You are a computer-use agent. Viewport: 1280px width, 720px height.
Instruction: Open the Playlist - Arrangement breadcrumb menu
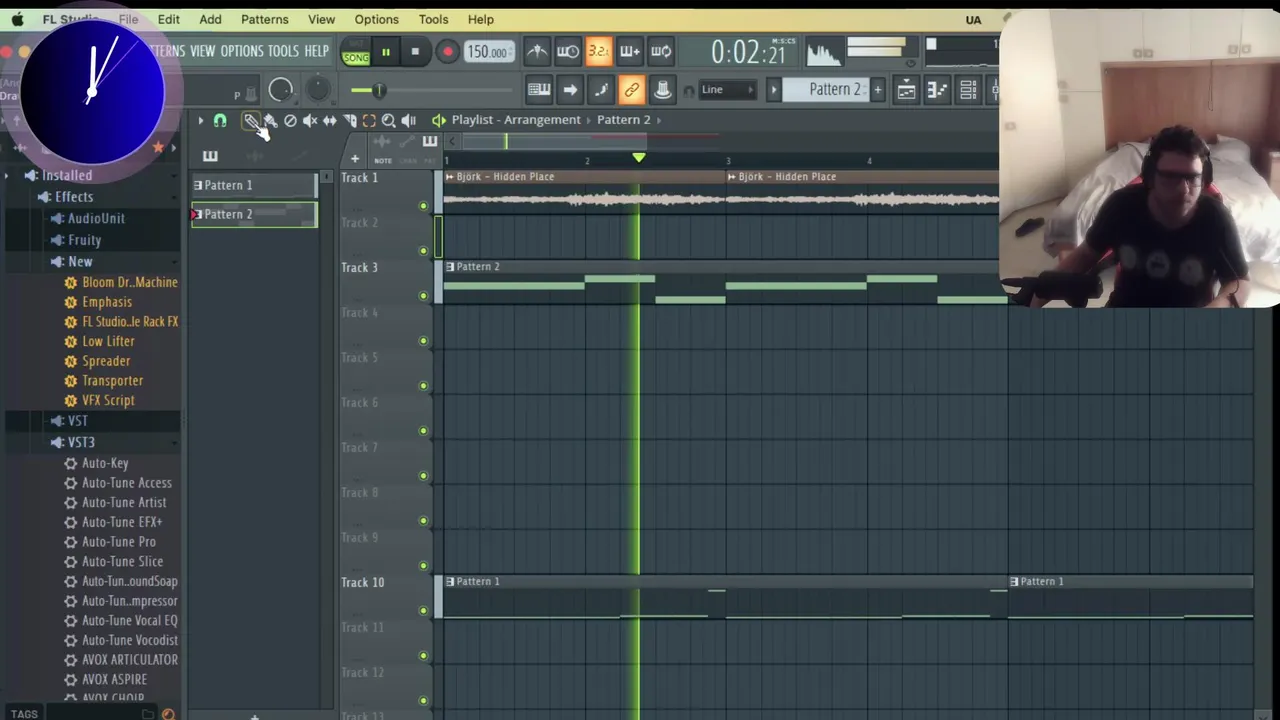tap(516, 120)
